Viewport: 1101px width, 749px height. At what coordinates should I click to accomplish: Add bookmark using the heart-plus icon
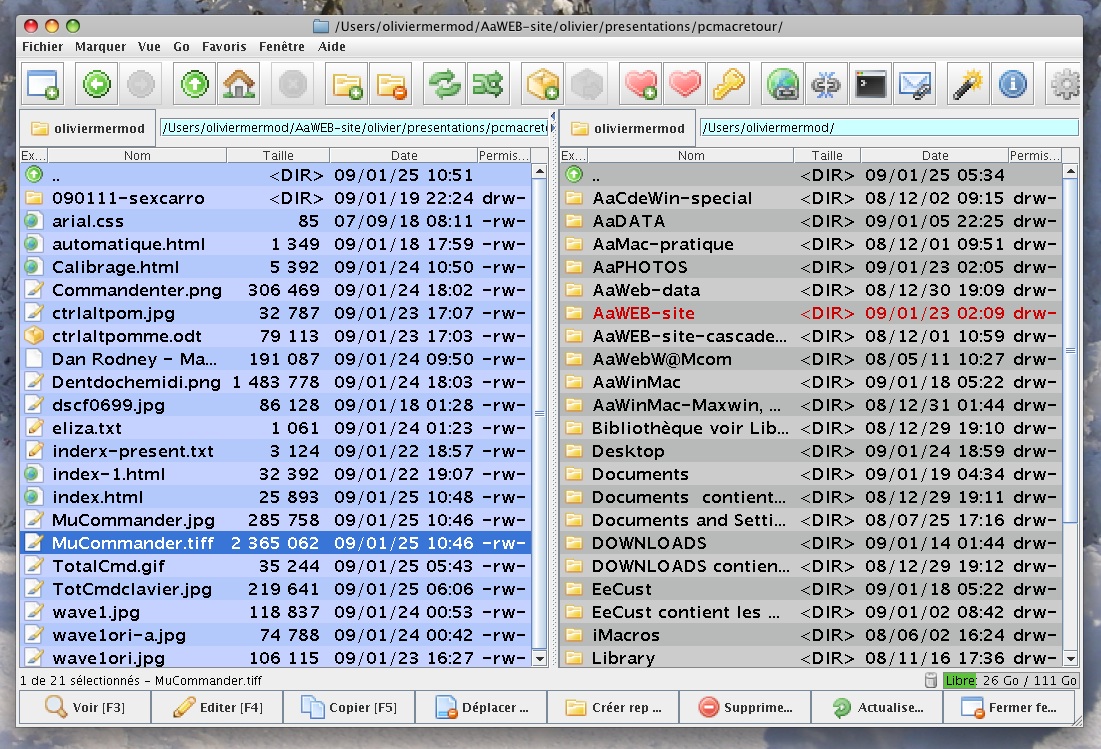pos(640,85)
